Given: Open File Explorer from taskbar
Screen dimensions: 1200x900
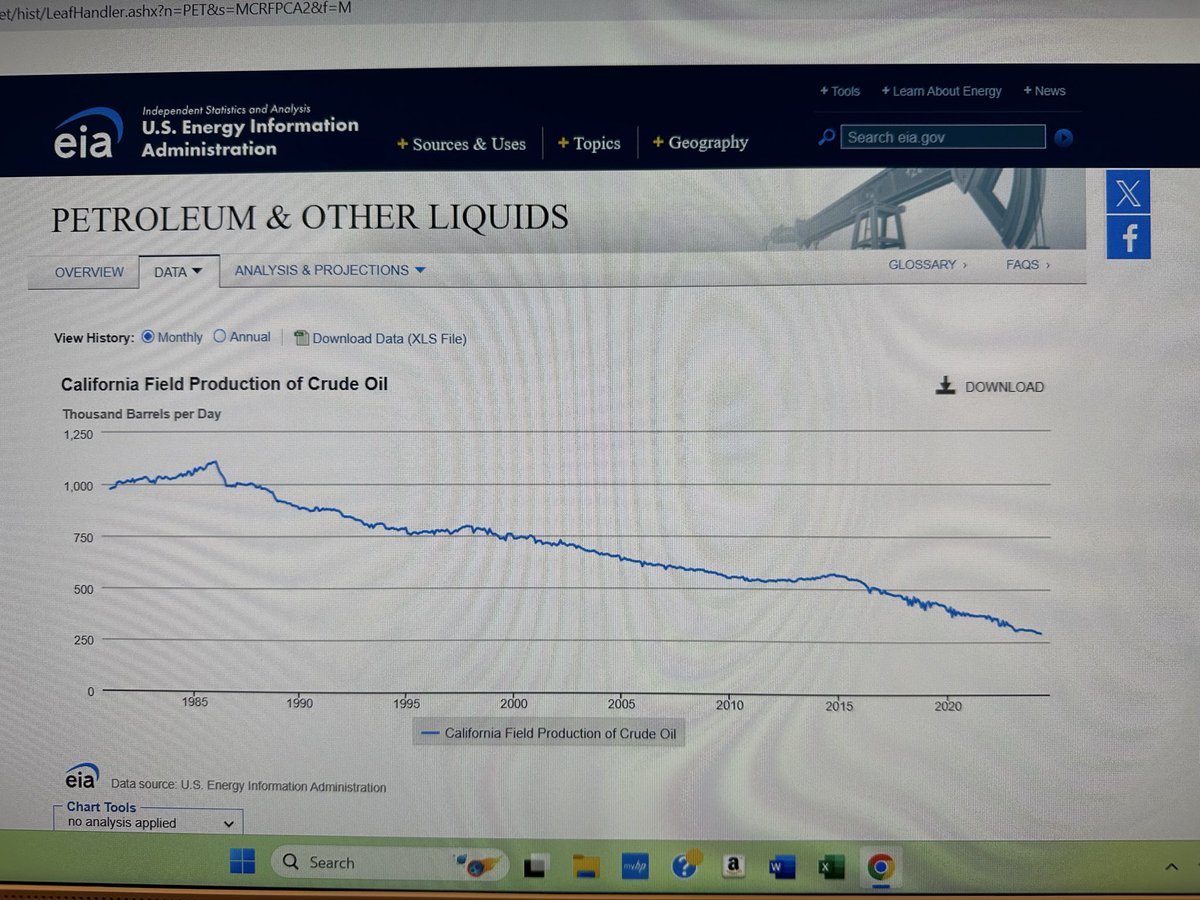Looking at the screenshot, I should point(585,866).
